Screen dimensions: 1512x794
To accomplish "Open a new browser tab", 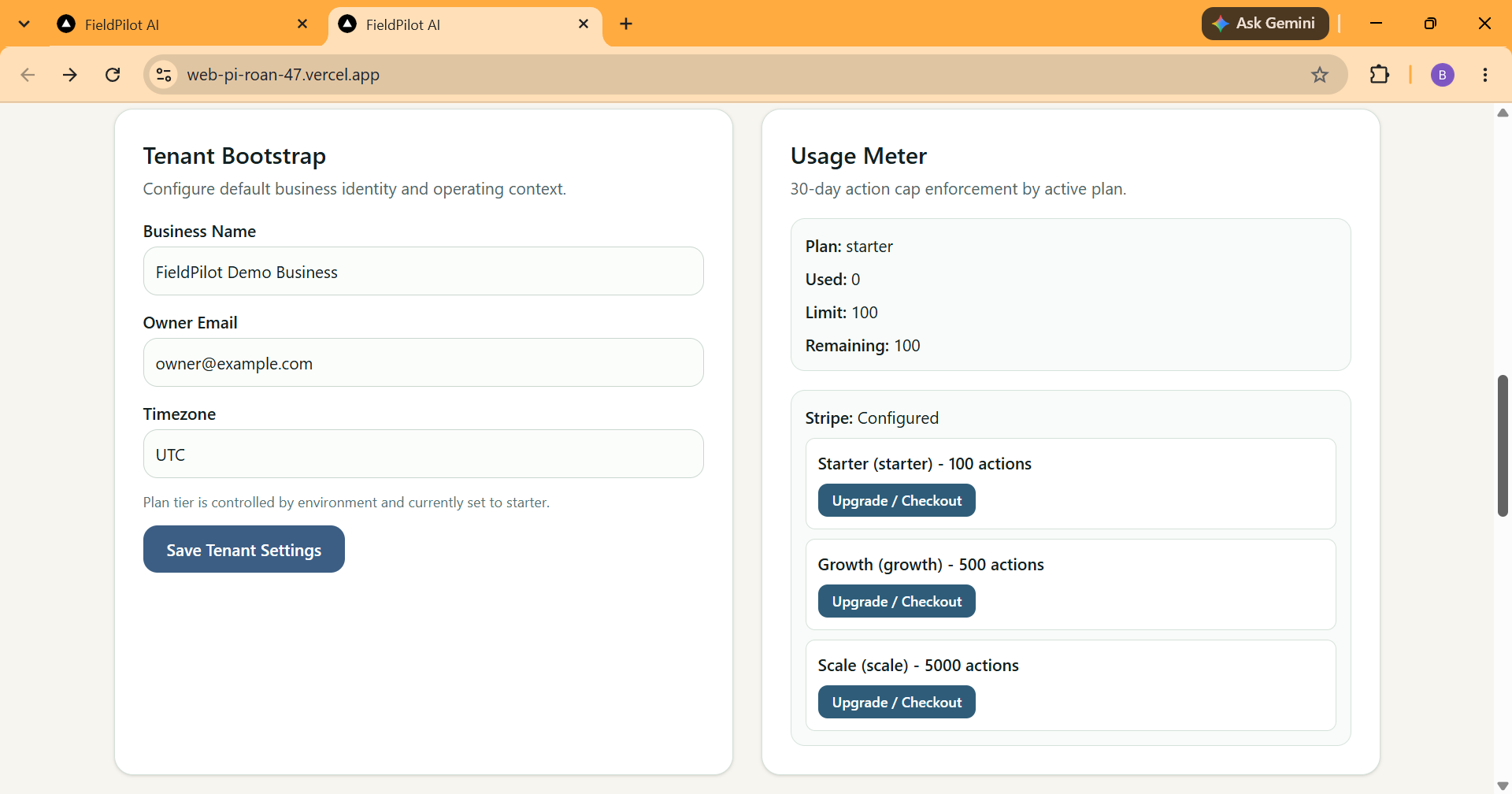I will (626, 24).
